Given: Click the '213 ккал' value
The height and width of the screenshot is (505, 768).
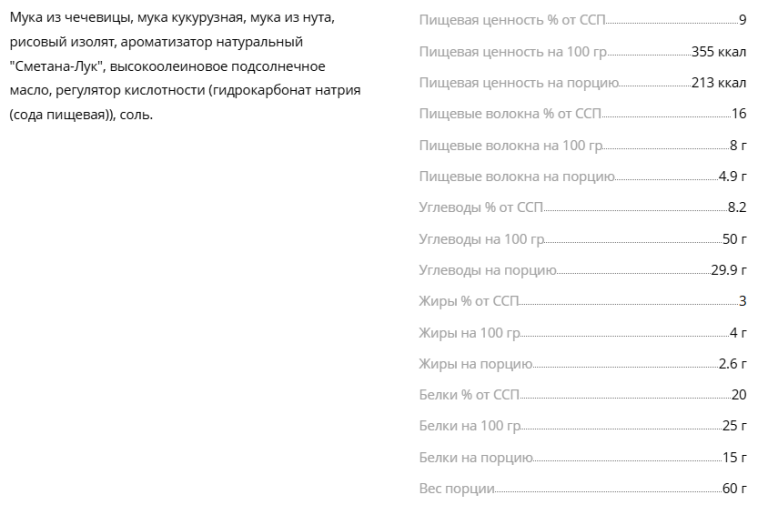Looking at the screenshot, I should pyautogui.click(x=719, y=83).
